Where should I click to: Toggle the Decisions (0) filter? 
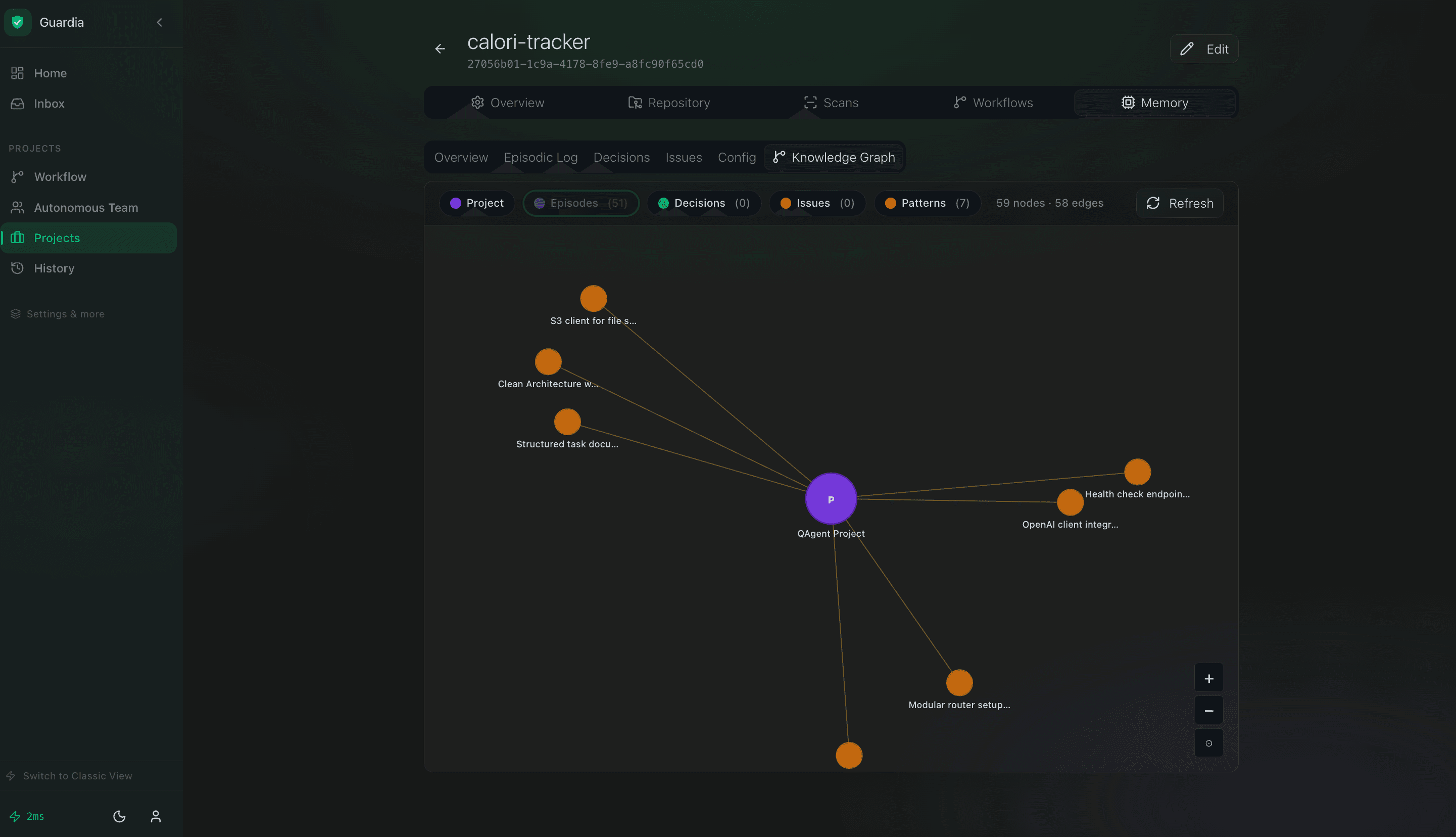point(704,203)
